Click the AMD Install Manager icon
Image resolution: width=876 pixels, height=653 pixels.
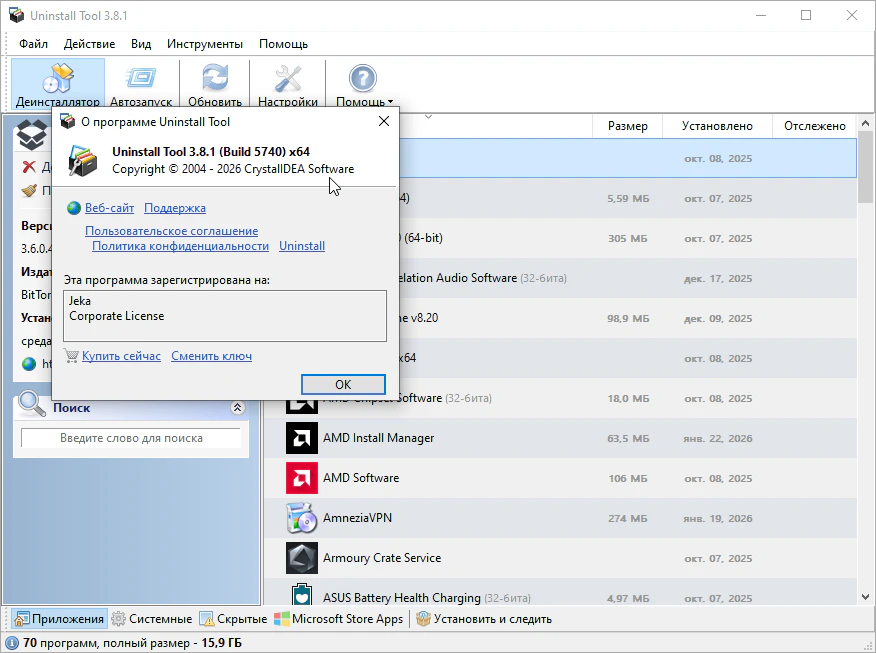(x=302, y=438)
